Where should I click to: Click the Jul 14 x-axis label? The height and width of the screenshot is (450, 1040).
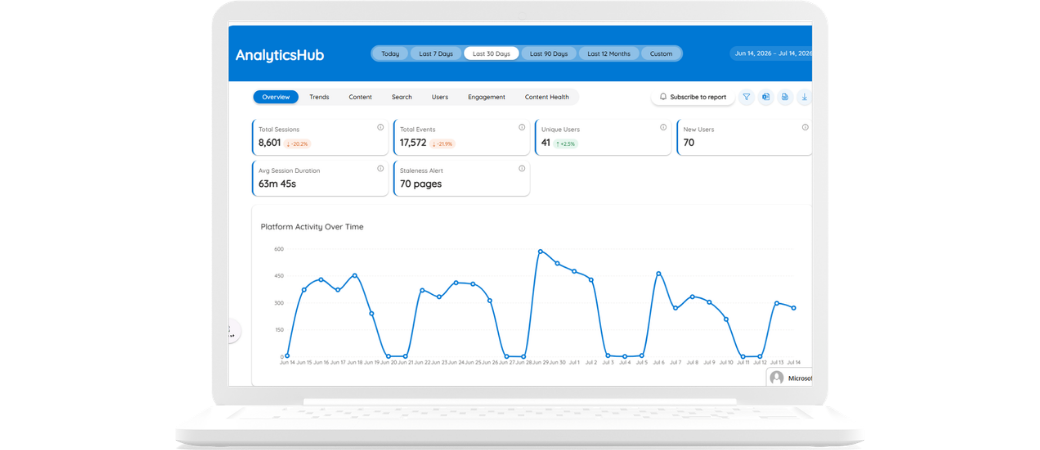coord(795,363)
